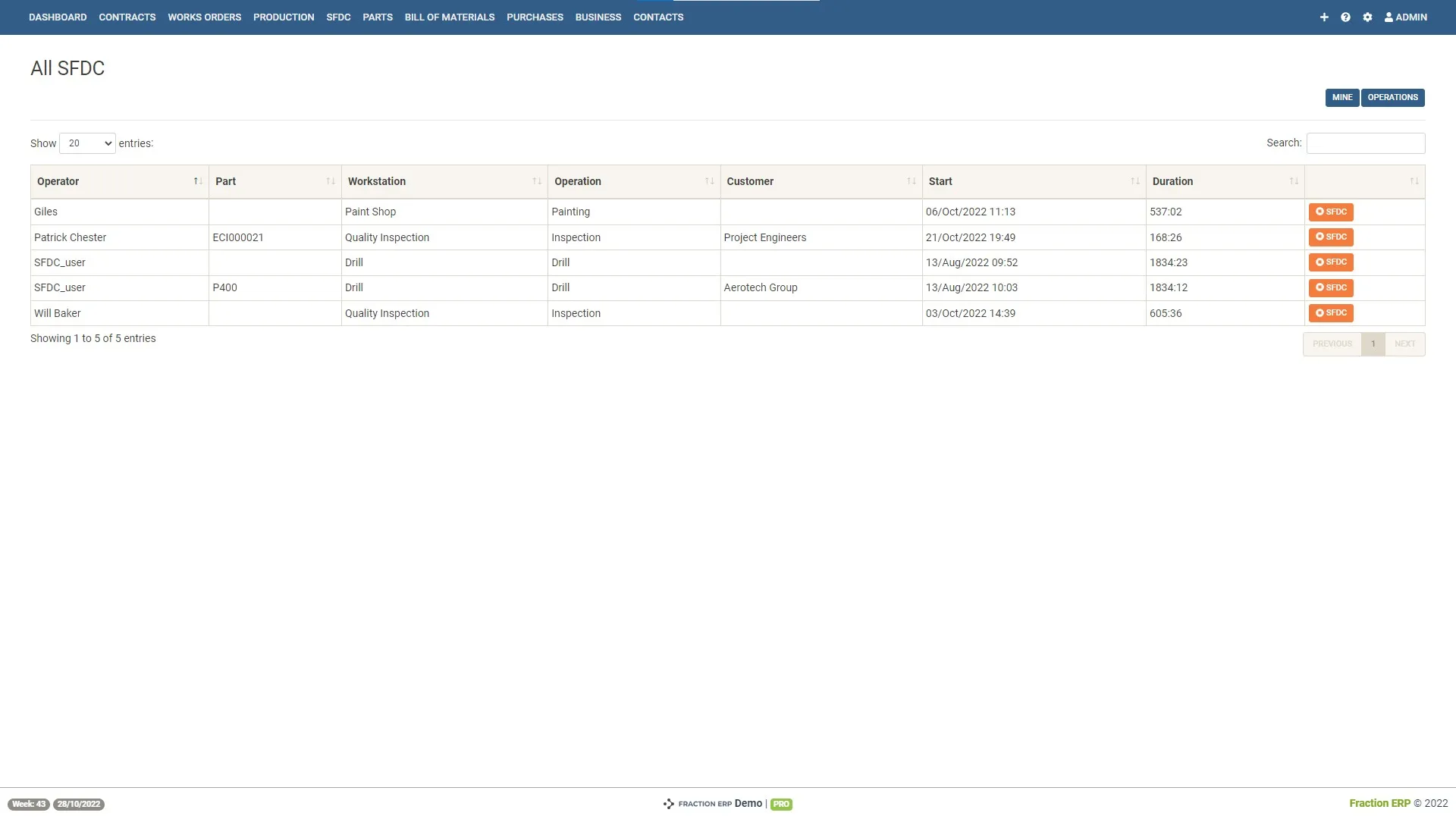Viewport: 1456px width, 819px height.
Task: Click the OPERATIONS filter button
Action: coord(1392,97)
